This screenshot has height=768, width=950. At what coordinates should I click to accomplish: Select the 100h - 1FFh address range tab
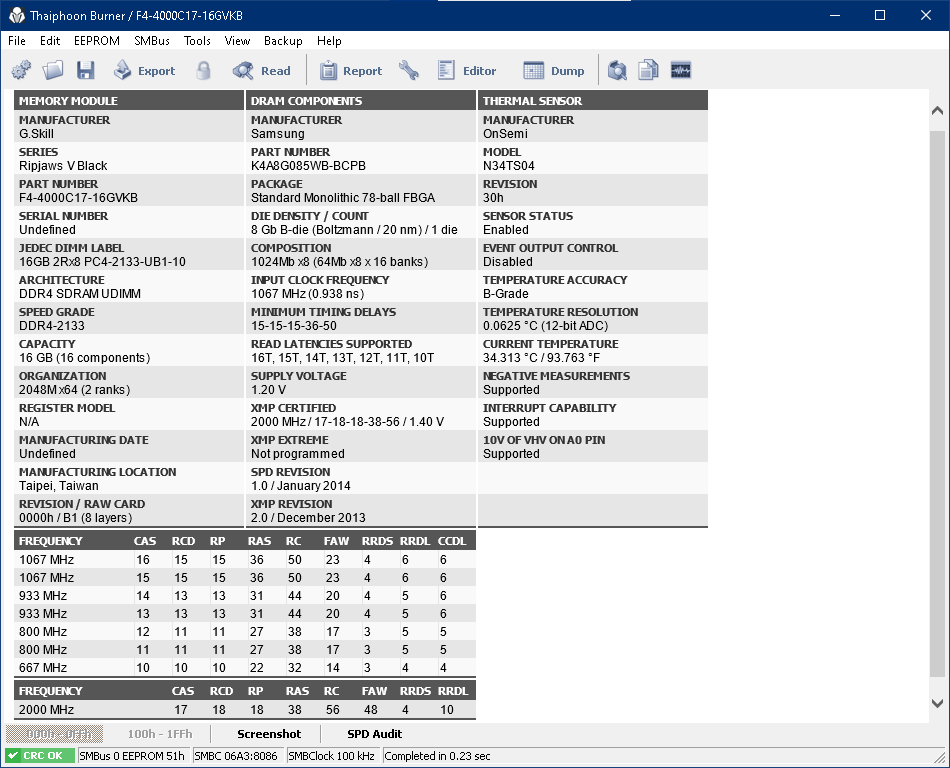pos(160,734)
